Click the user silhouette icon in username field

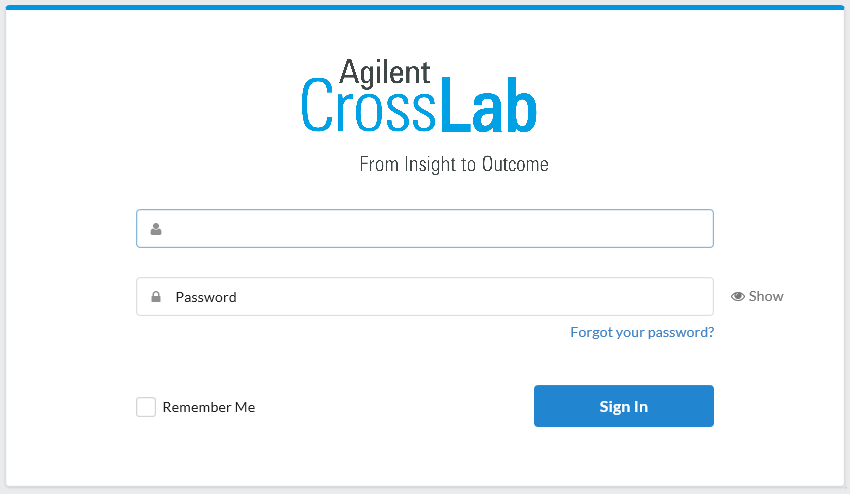156,229
